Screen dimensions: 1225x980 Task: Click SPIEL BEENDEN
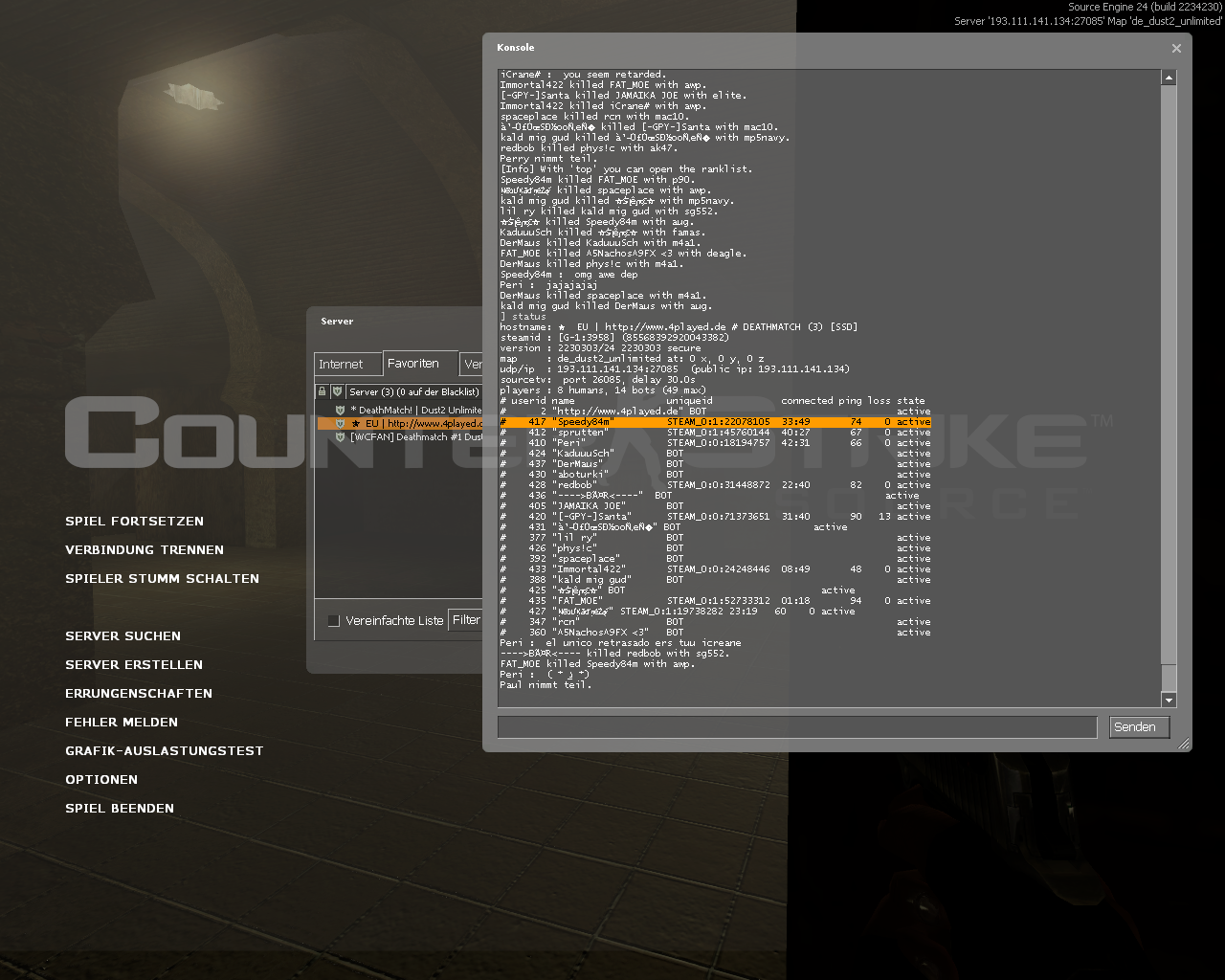click(120, 809)
